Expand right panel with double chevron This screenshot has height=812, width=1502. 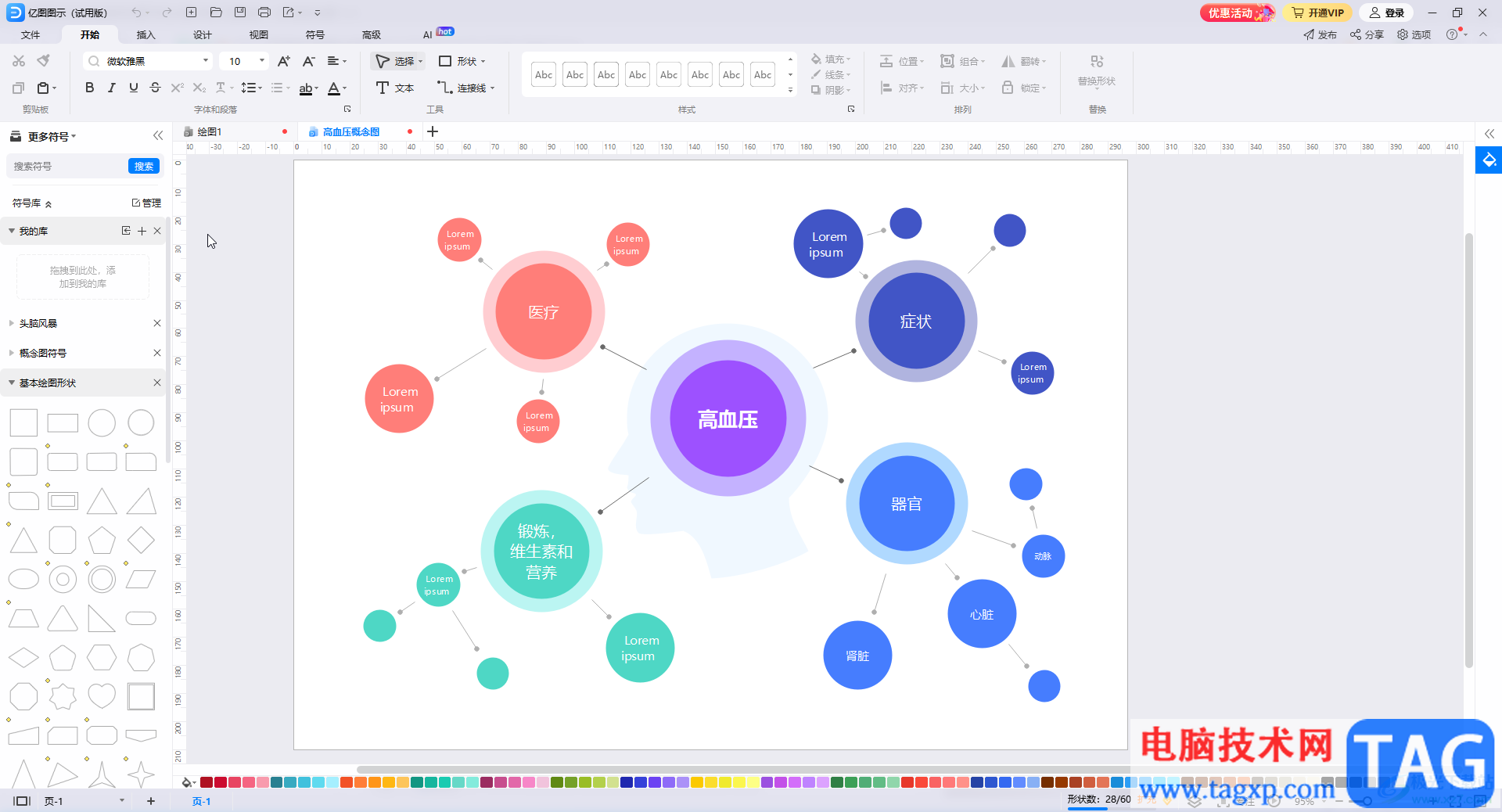click(x=1489, y=134)
